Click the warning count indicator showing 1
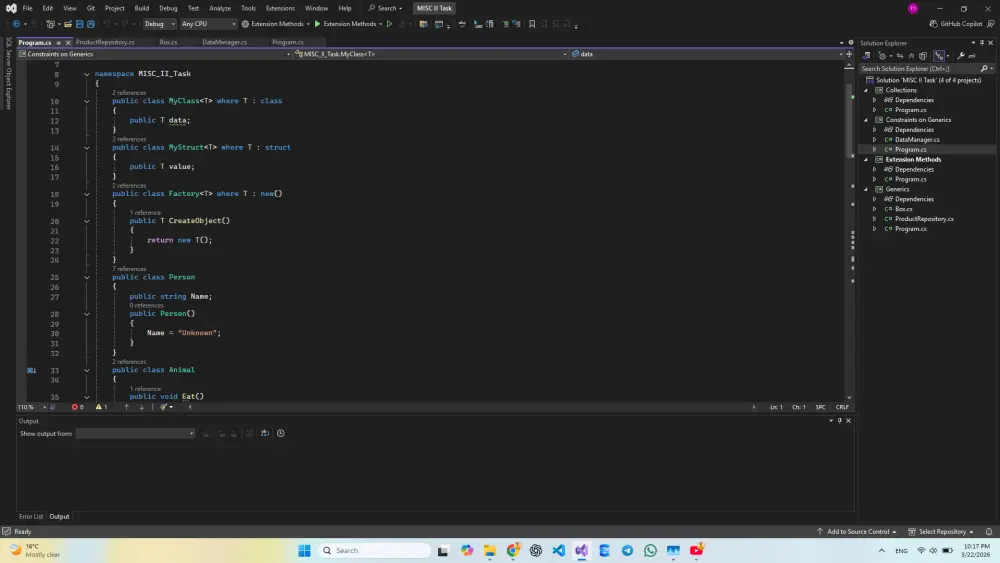Screen dimensions: 1000x563 (x=101, y=407)
